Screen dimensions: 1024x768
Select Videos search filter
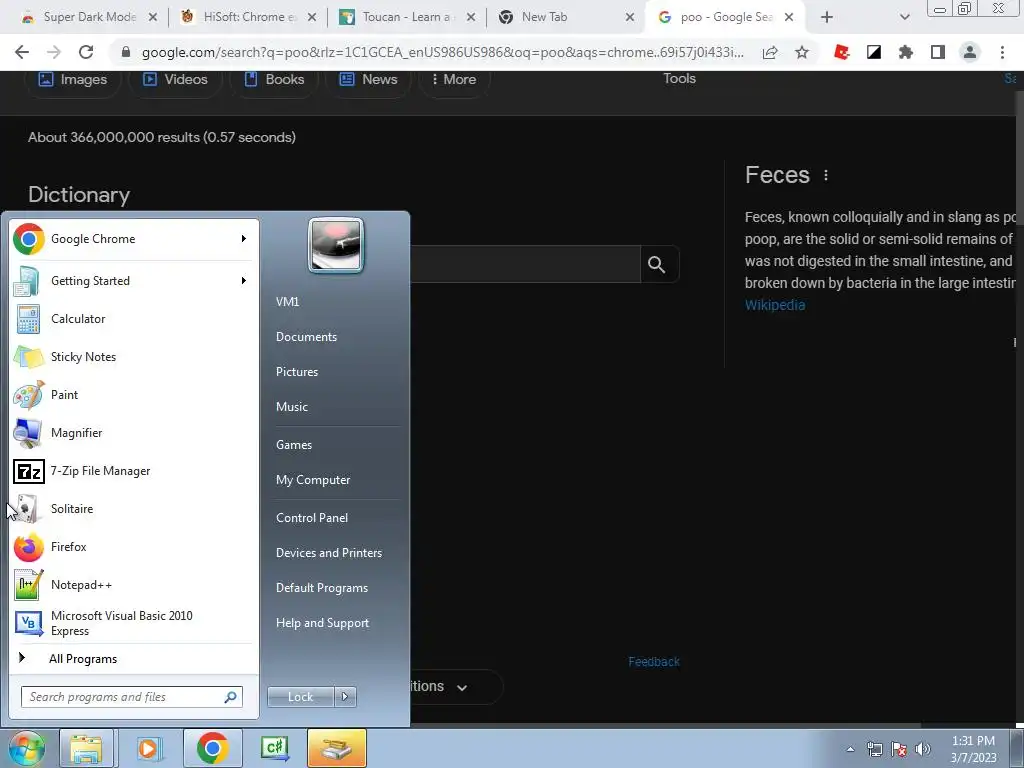(x=175, y=79)
